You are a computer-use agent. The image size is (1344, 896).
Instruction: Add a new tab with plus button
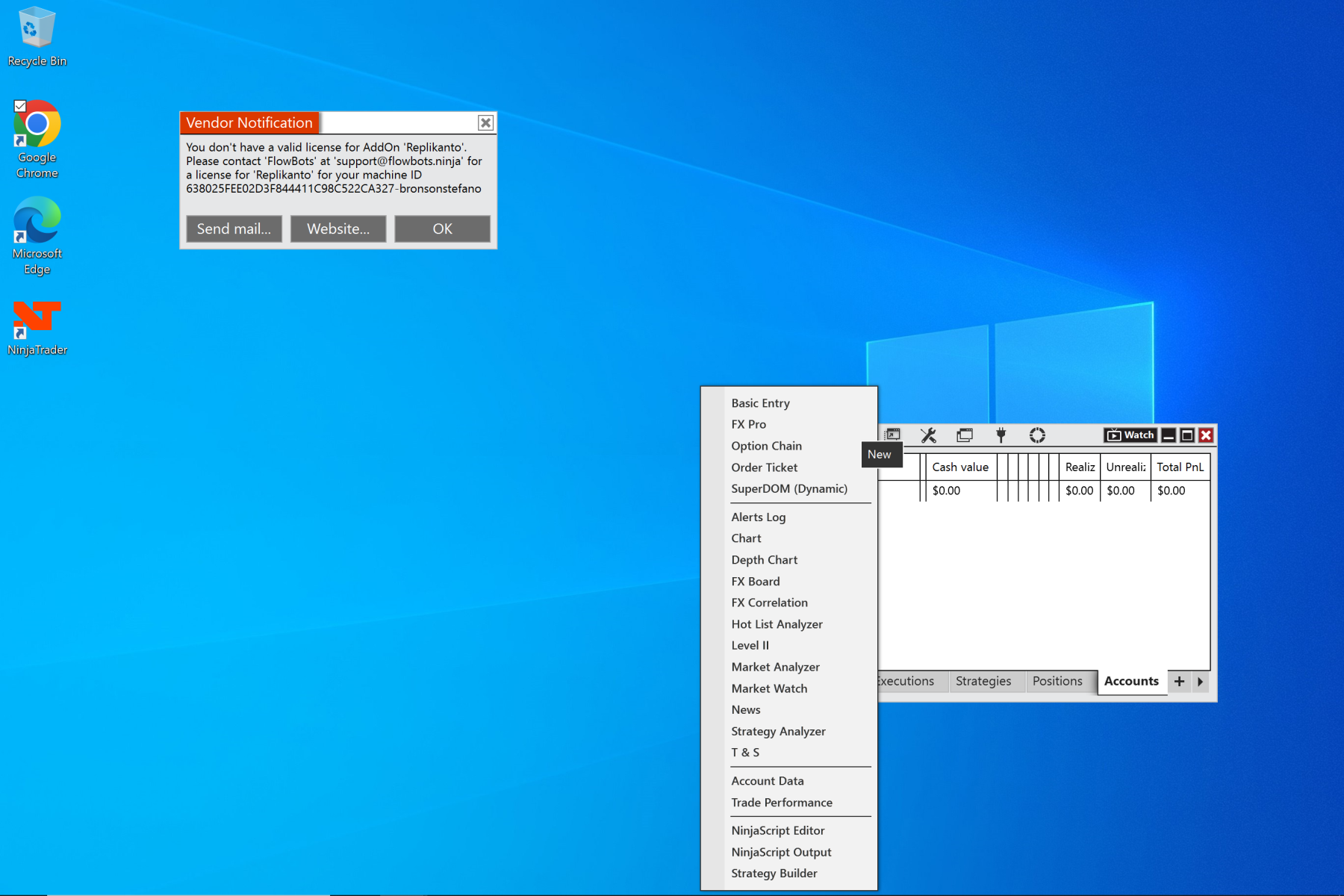tap(1179, 681)
